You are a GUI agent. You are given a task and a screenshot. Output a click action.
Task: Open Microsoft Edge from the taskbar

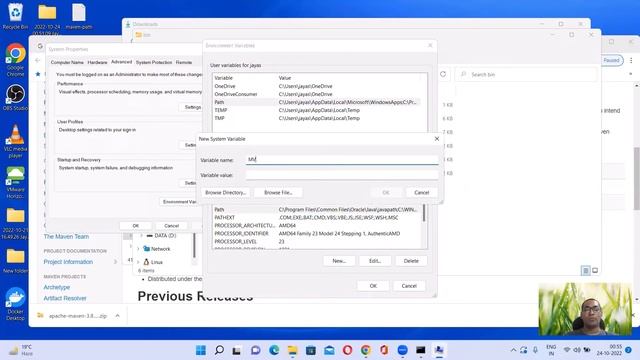(x=274, y=350)
